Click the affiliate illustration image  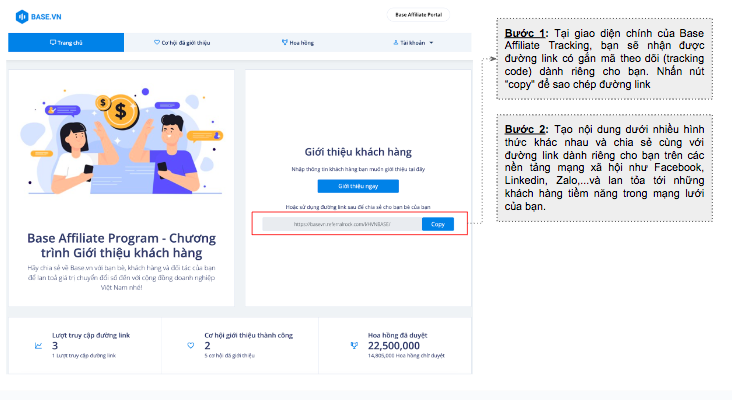pyautogui.click(x=122, y=141)
